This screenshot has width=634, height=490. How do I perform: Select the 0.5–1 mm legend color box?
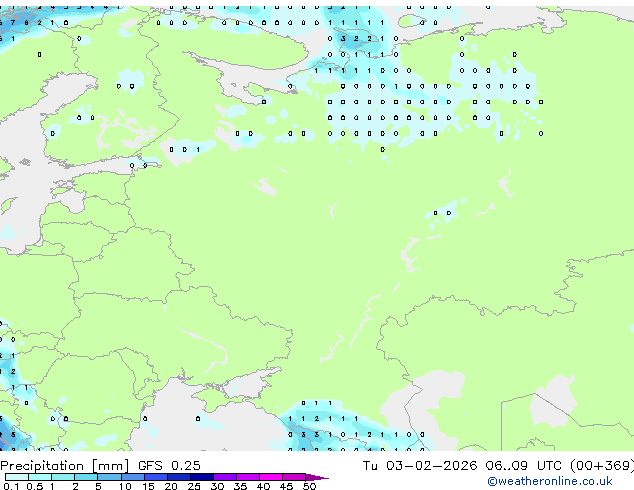click(40, 477)
